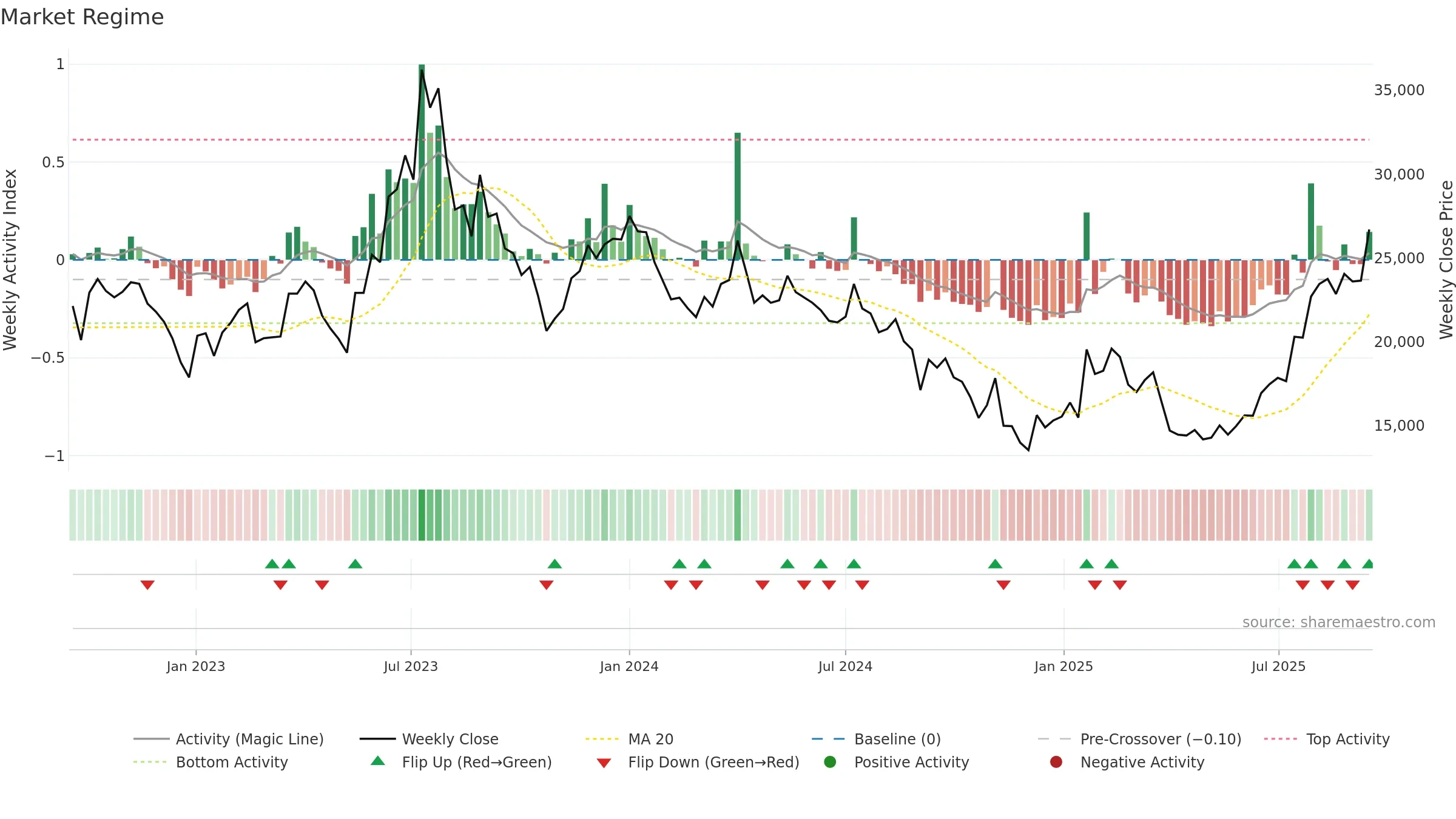Toggle the Weekly Close legend entry

point(429,739)
